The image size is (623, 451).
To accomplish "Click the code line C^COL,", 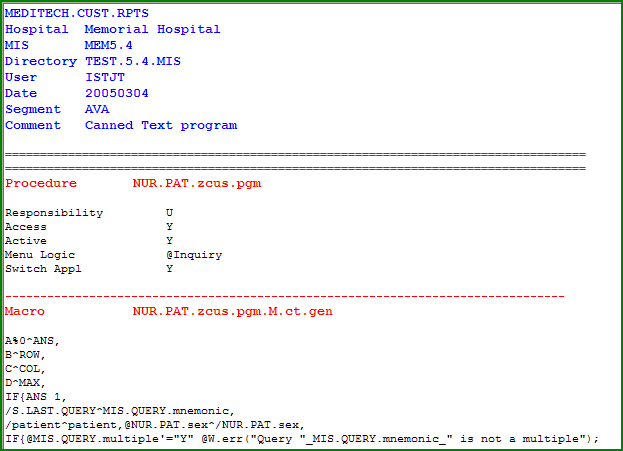I will (25, 368).
